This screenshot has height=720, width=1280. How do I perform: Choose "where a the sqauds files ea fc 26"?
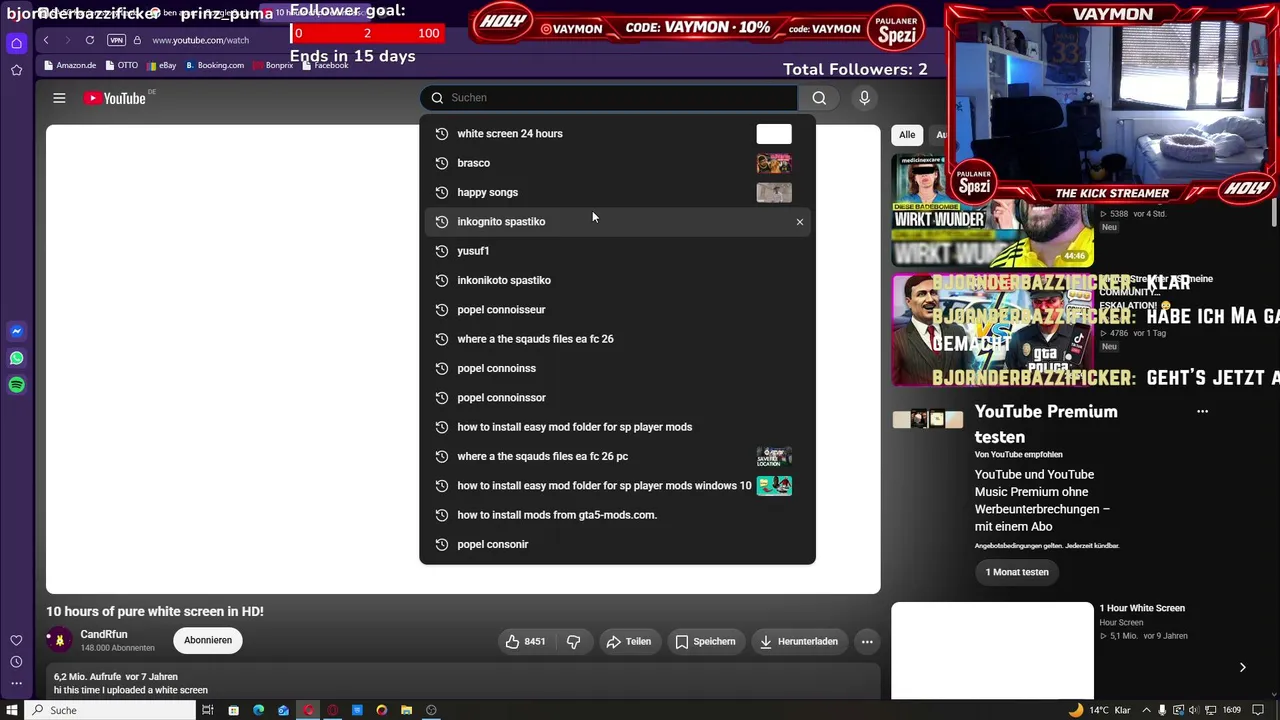click(617, 339)
